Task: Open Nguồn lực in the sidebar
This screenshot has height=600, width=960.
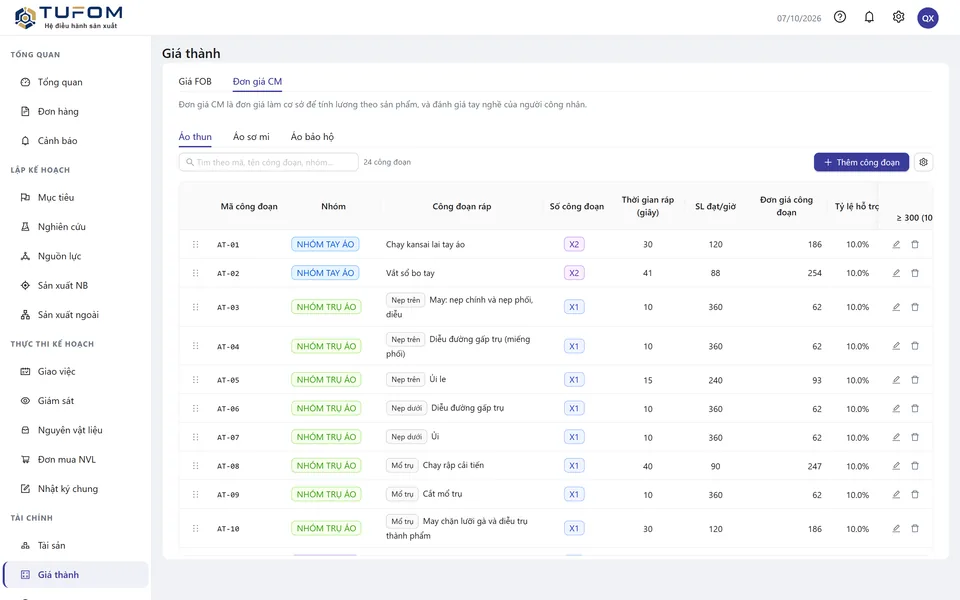Action: point(75,256)
